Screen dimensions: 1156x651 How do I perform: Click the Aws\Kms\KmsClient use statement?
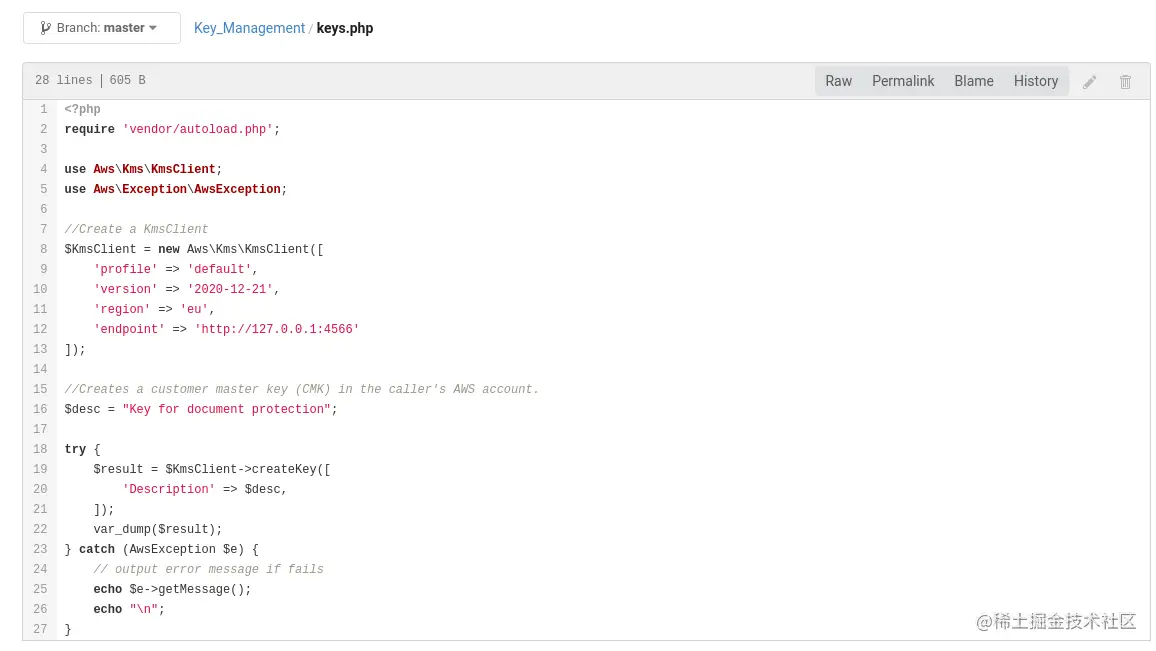click(143, 169)
